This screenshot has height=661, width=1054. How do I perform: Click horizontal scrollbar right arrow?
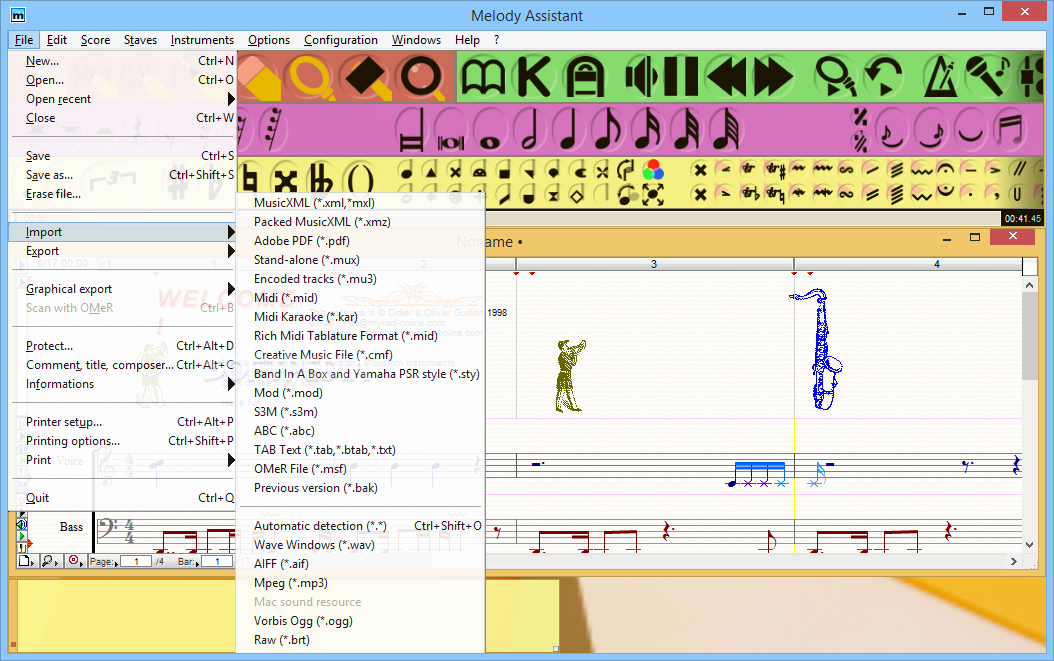1014,561
